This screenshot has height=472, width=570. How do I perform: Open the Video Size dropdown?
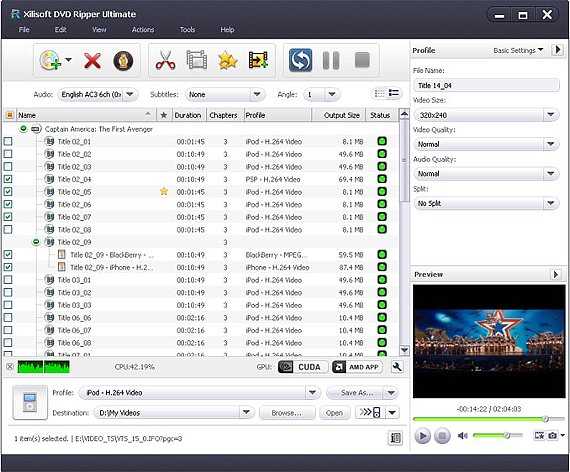click(x=486, y=115)
